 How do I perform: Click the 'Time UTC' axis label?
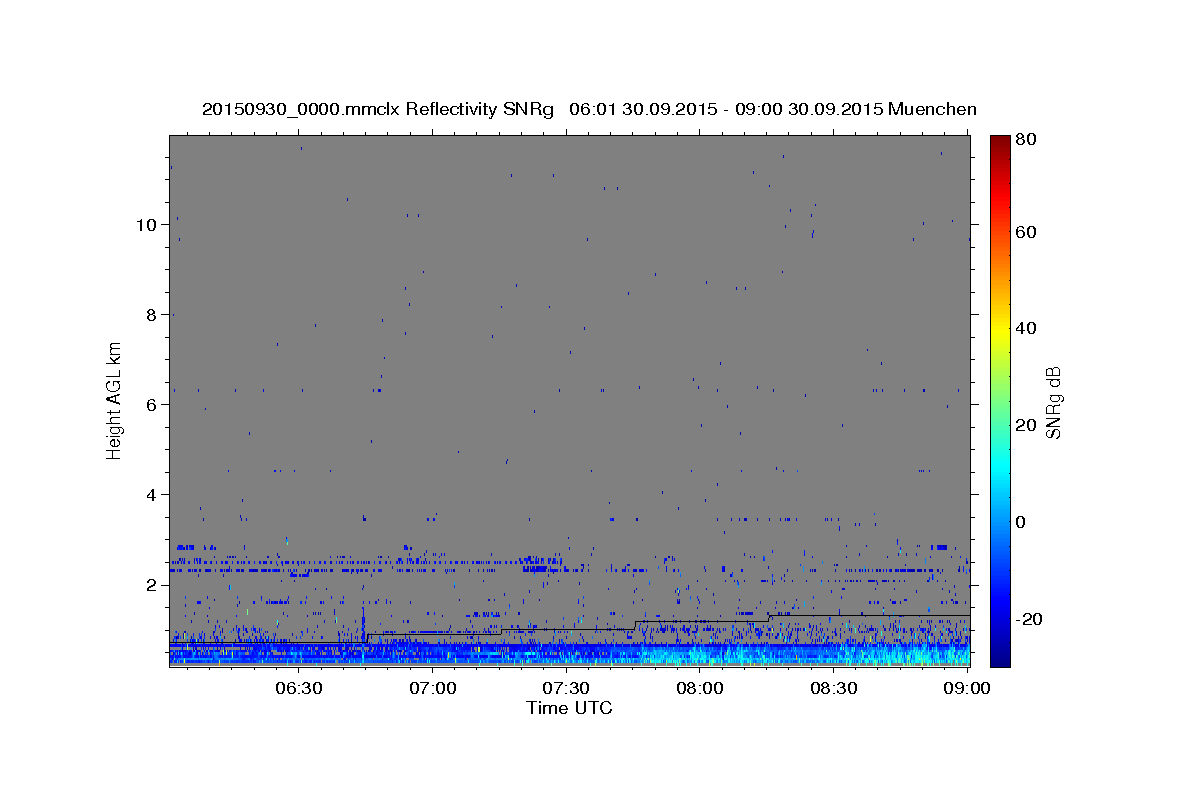(x=569, y=708)
